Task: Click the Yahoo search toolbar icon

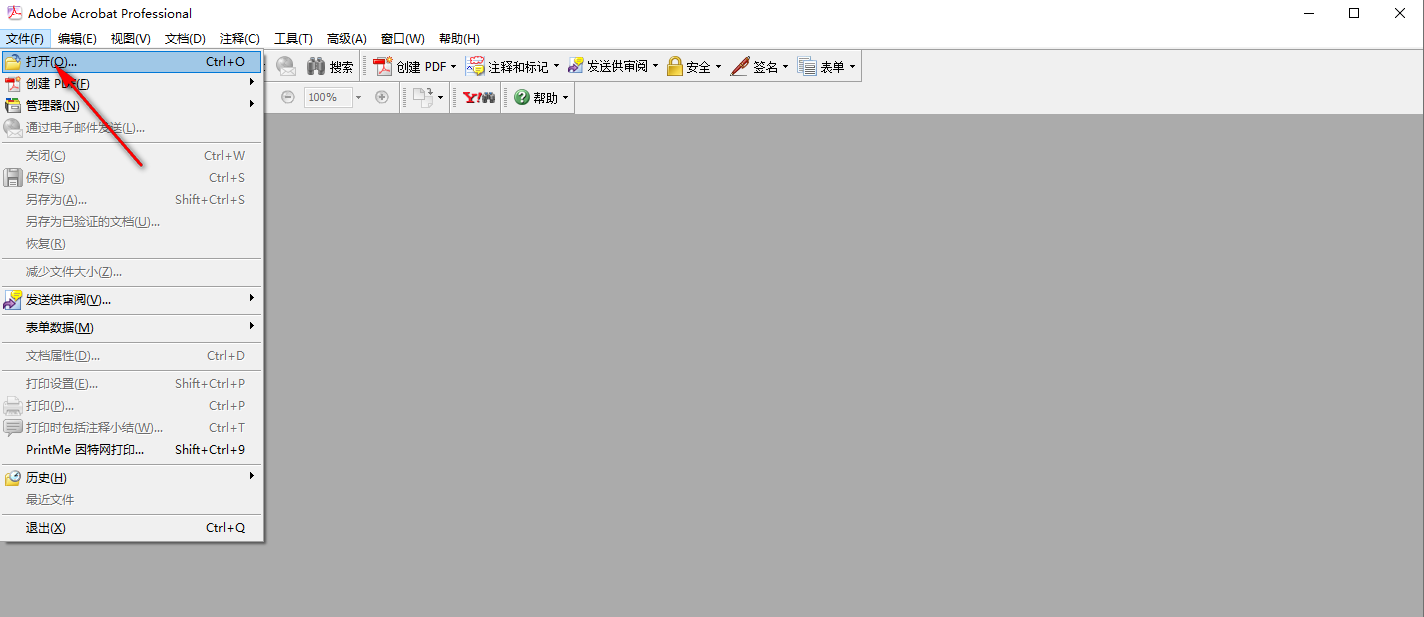Action: point(479,98)
